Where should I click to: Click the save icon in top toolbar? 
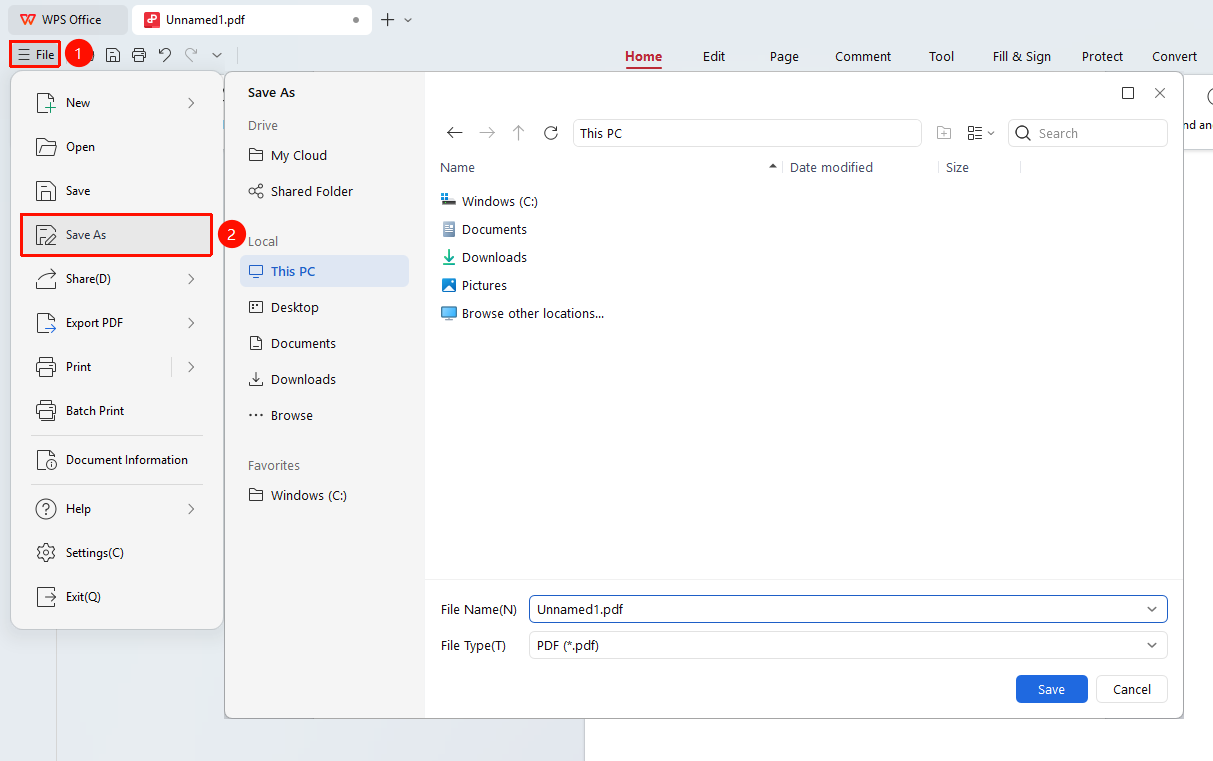pos(113,55)
